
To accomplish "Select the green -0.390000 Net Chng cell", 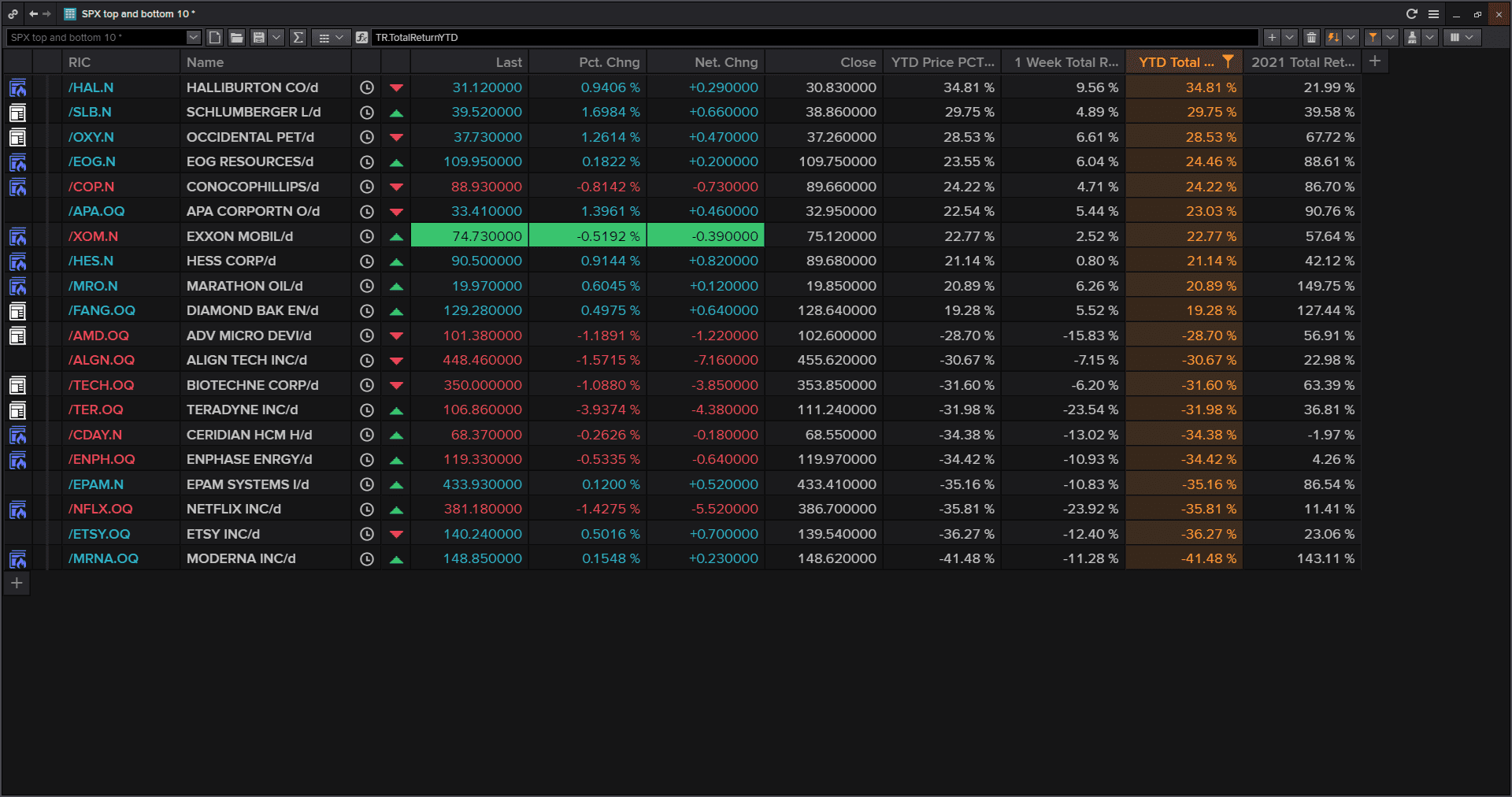I will [x=706, y=236].
